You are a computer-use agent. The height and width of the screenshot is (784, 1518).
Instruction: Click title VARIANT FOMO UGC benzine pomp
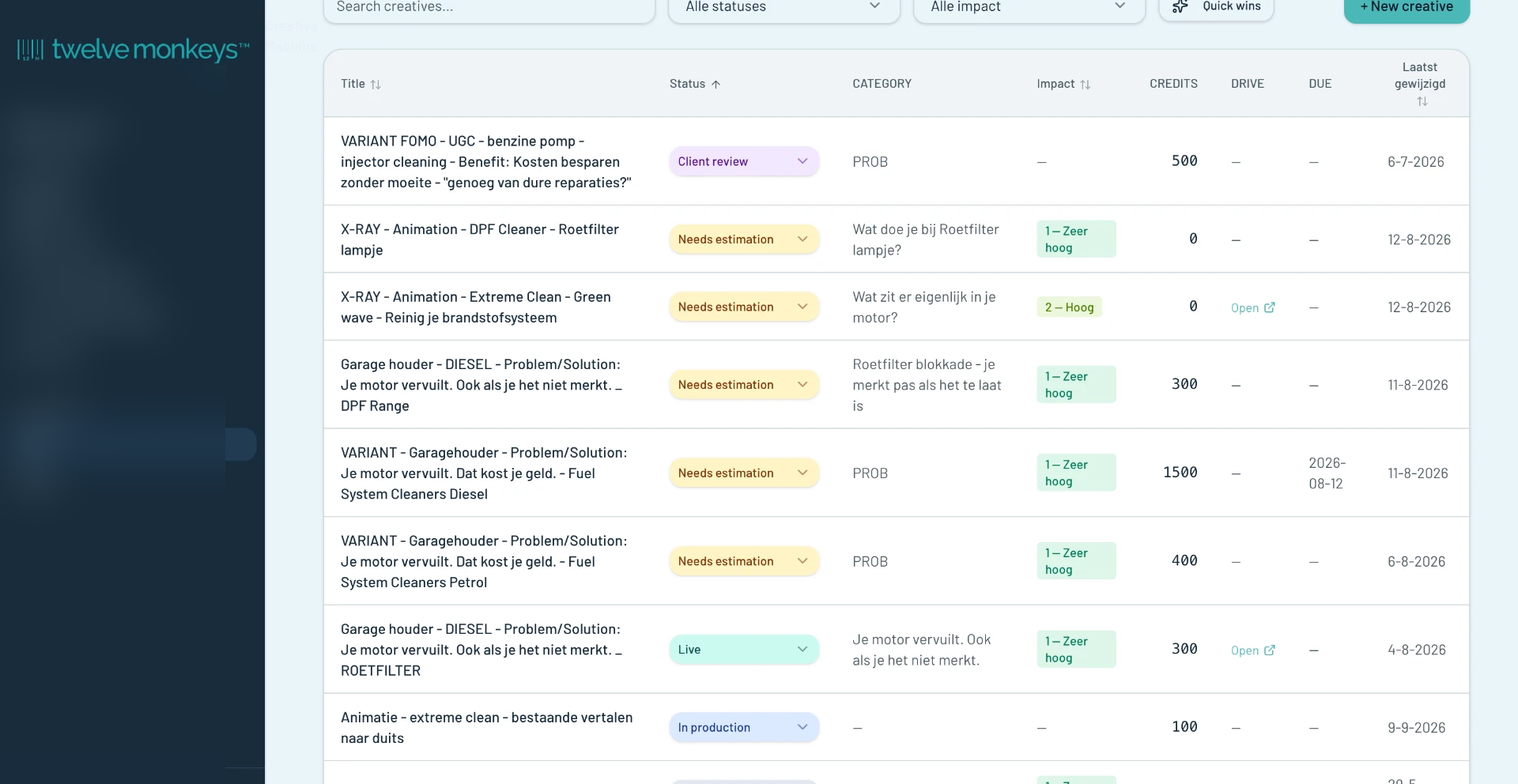[x=486, y=162]
